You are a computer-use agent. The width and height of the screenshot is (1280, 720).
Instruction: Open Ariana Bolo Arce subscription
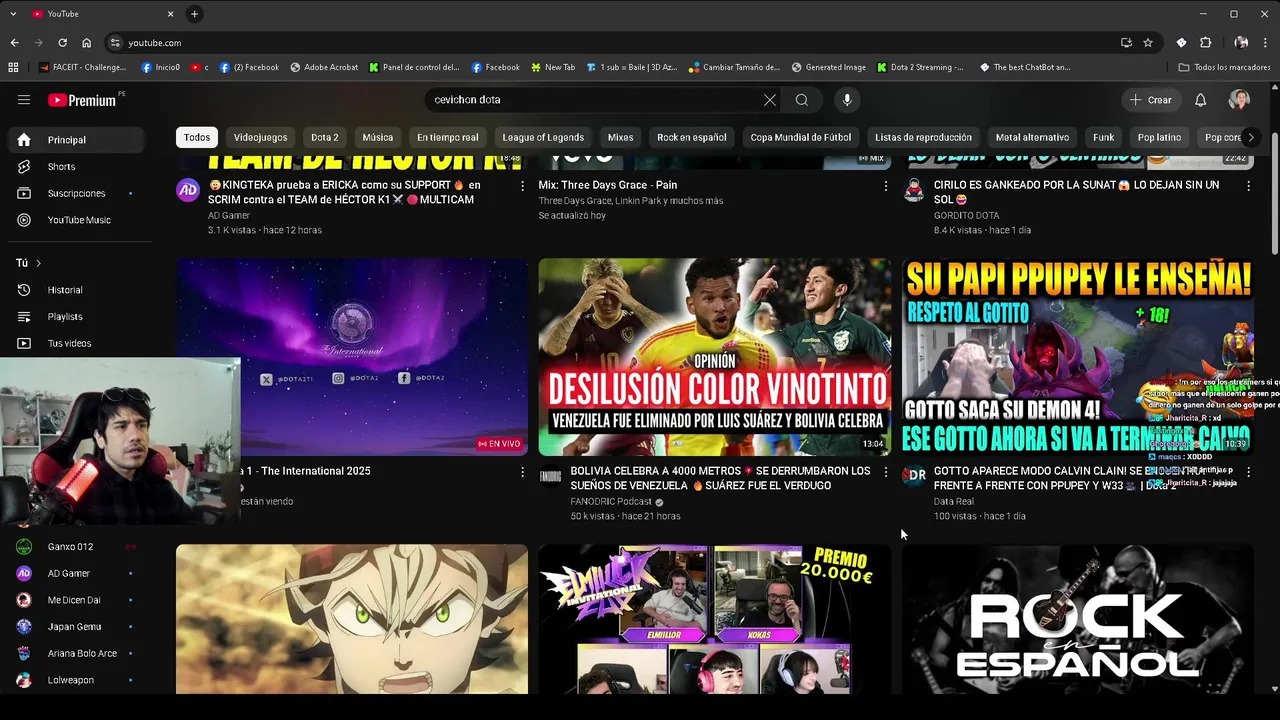pos(76,653)
